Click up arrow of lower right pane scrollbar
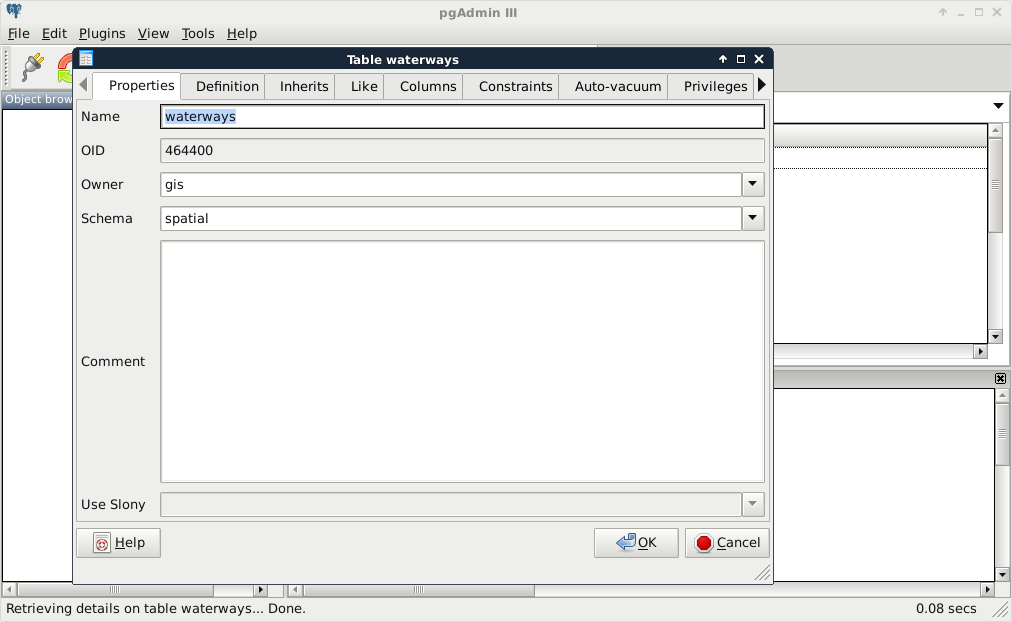This screenshot has width=1012, height=622. pos(1002,395)
